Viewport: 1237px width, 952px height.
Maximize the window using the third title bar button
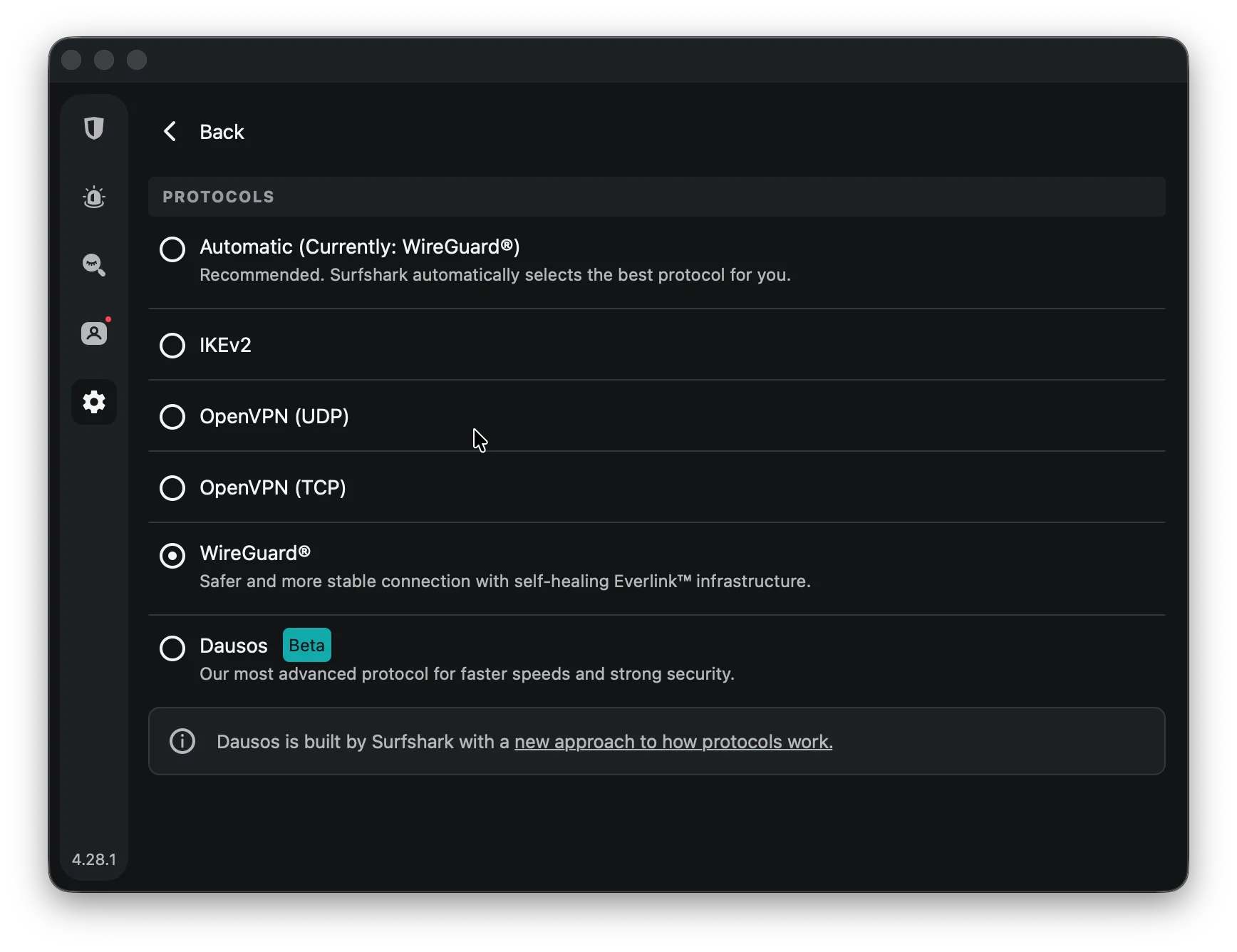coord(137,60)
